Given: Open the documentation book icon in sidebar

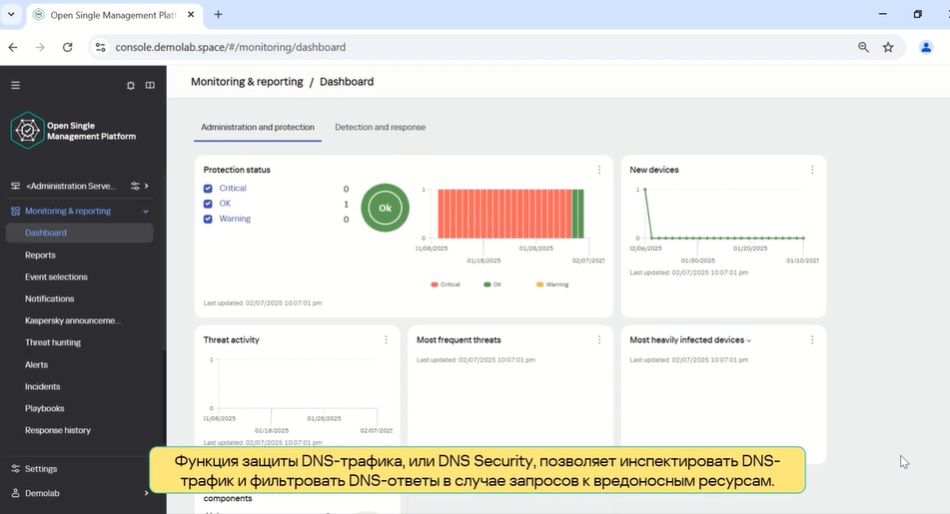Looking at the screenshot, I should pyautogui.click(x=150, y=85).
